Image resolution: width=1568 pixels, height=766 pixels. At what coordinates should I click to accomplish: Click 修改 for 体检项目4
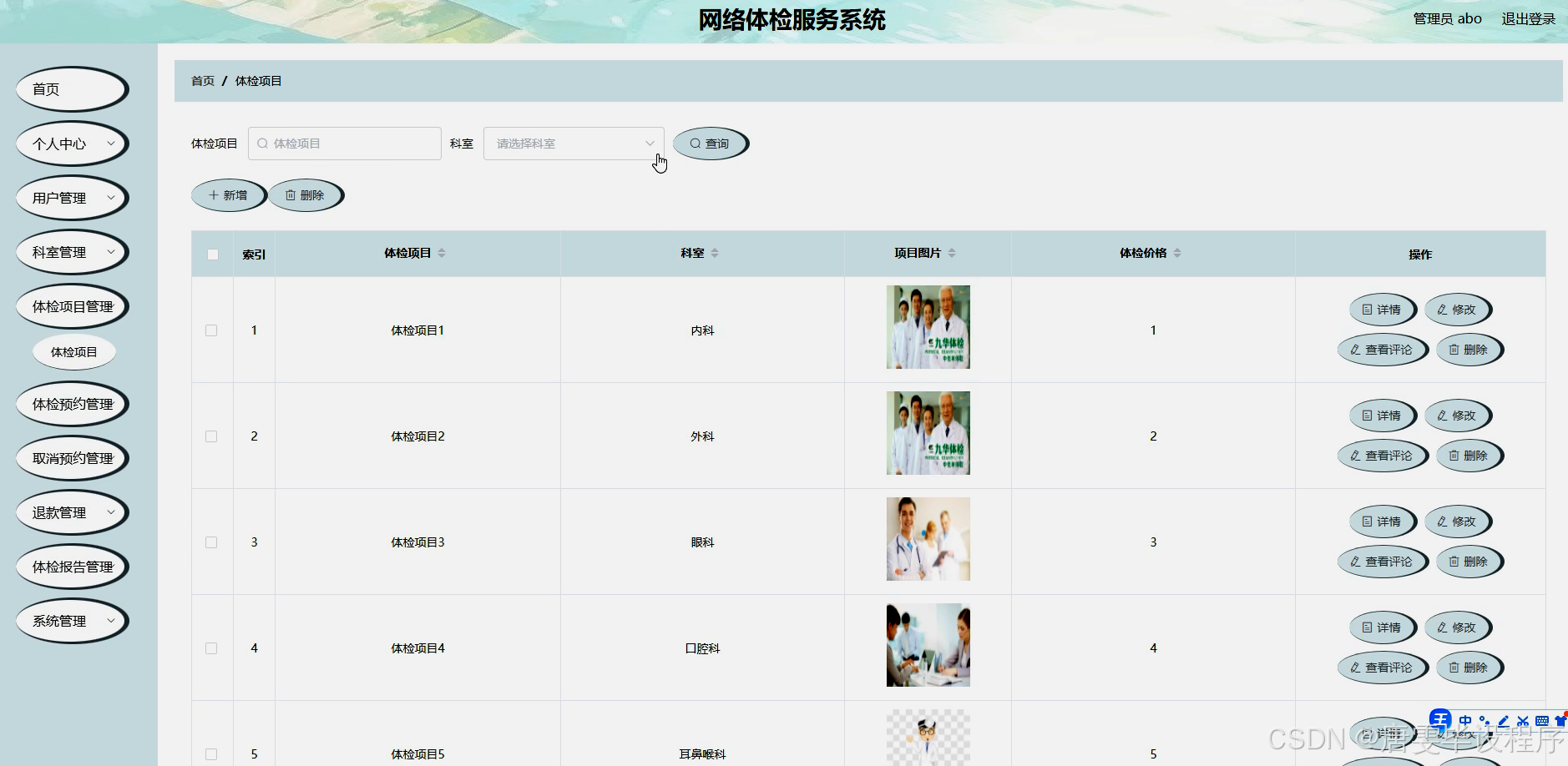click(1458, 627)
